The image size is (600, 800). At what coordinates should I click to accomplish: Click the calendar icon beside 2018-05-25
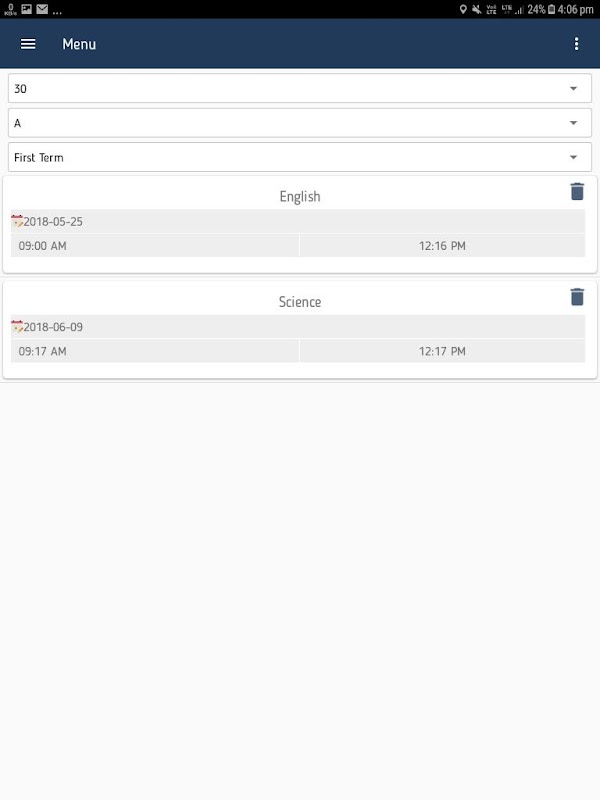pos(17,221)
